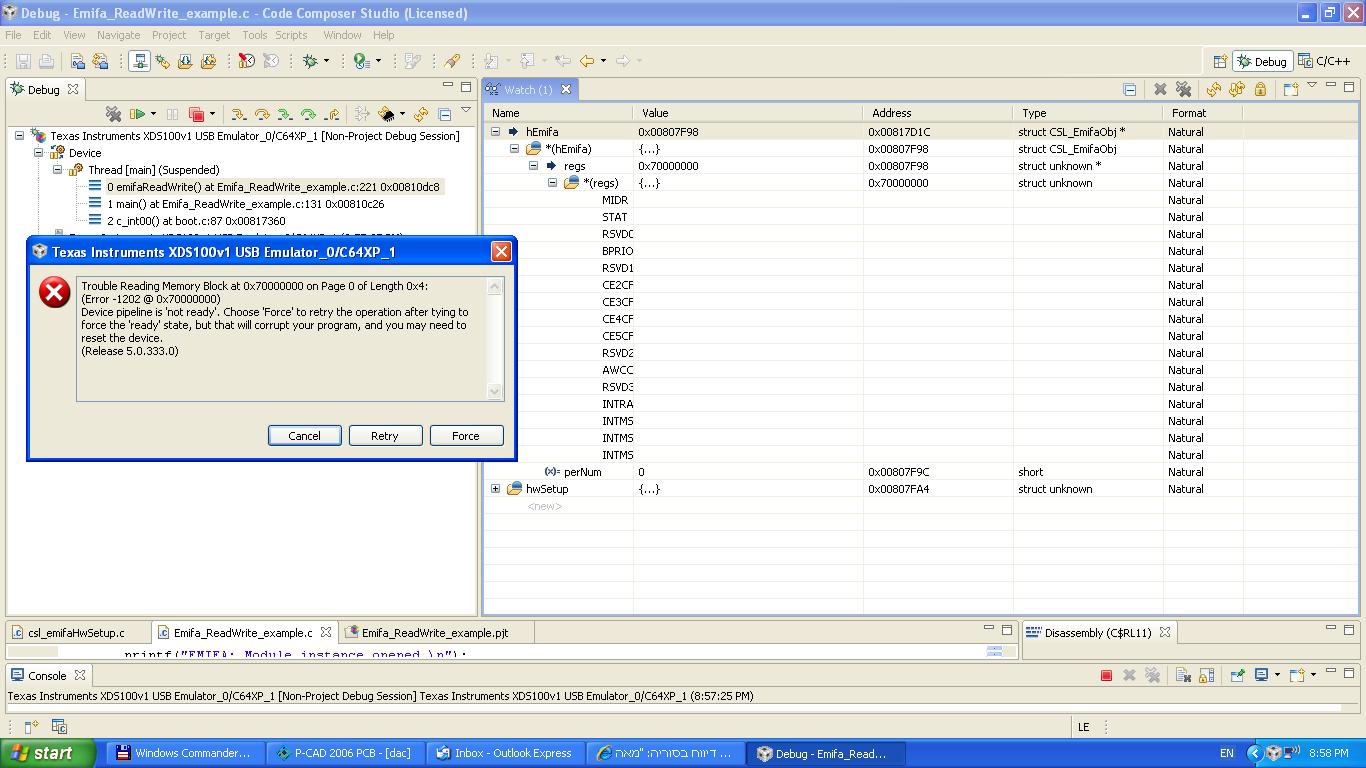Click the Step Into icon in Debug view
The width and height of the screenshot is (1366, 768).
coord(238,114)
